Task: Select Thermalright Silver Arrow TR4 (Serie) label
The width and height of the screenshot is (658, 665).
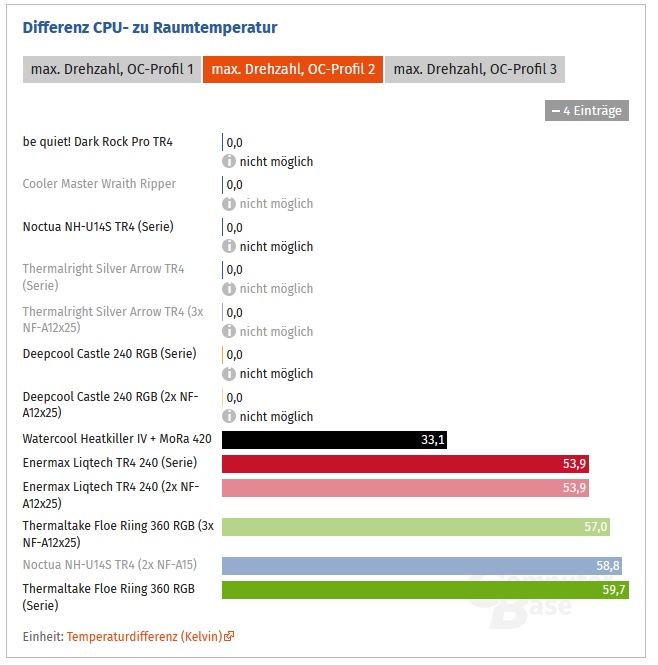Action: [104, 277]
